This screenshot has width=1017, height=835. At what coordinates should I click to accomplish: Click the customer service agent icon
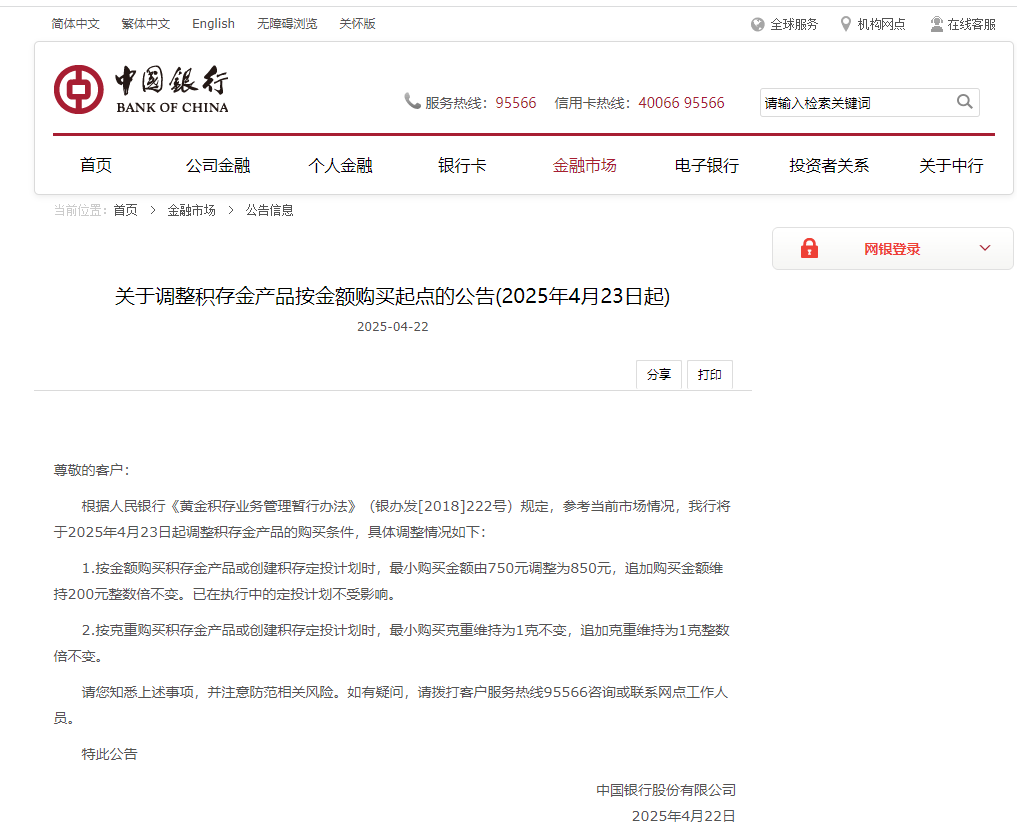coord(936,24)
